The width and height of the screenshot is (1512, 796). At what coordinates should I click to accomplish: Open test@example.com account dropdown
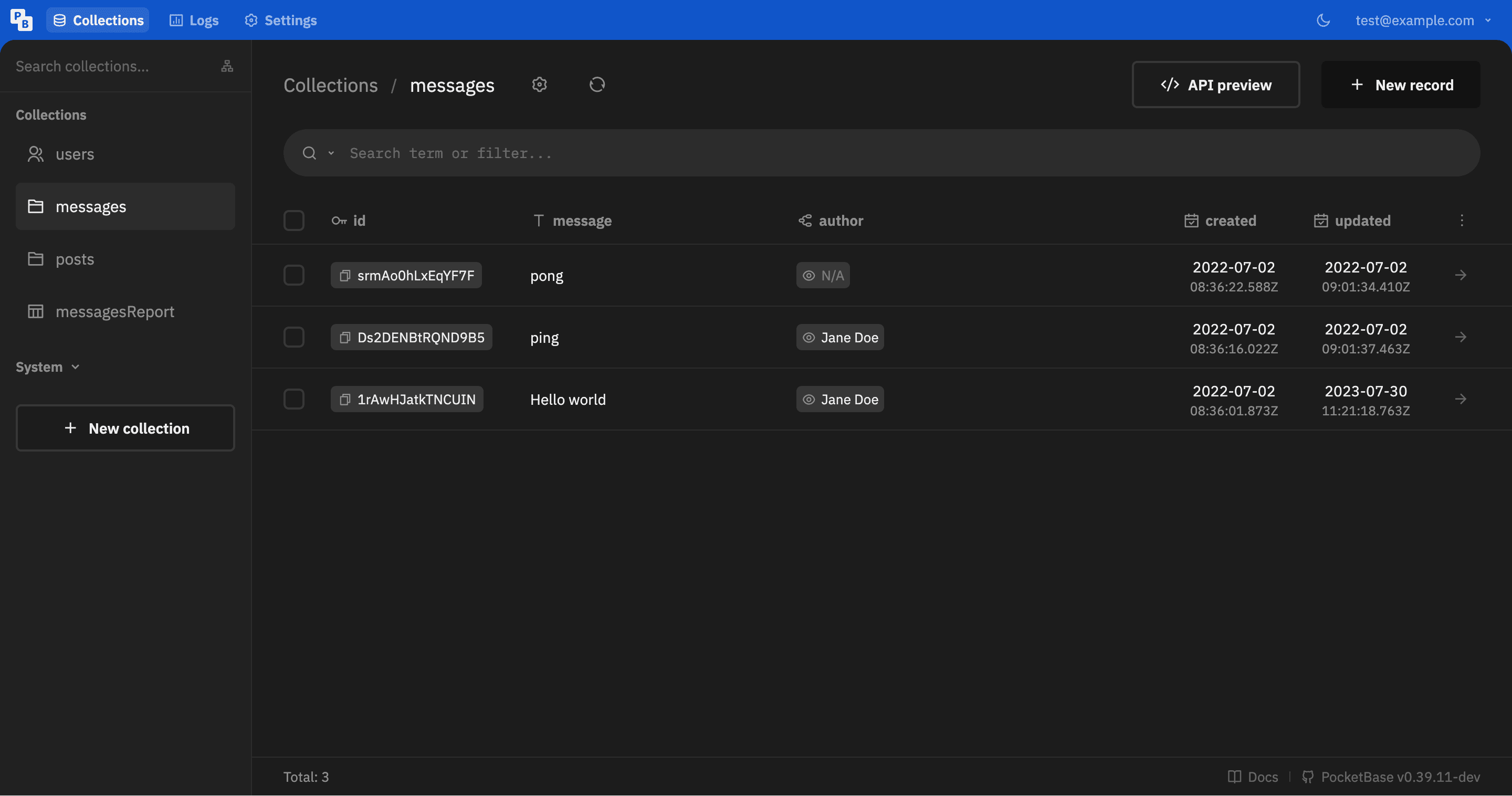pyautogui.click(x=1423, y=20)
